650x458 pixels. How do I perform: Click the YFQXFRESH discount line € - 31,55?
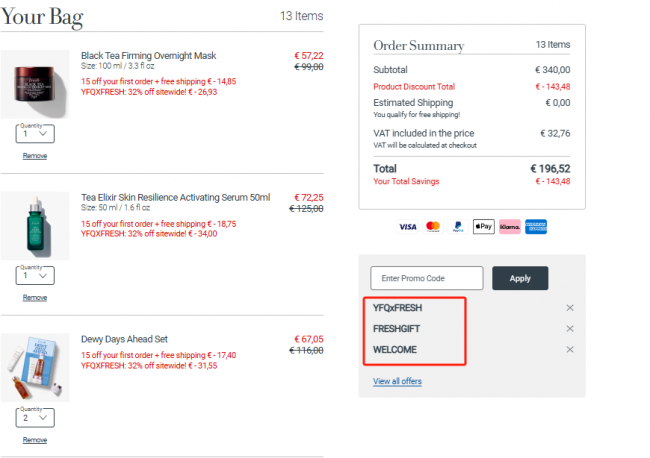coord(149,366)
